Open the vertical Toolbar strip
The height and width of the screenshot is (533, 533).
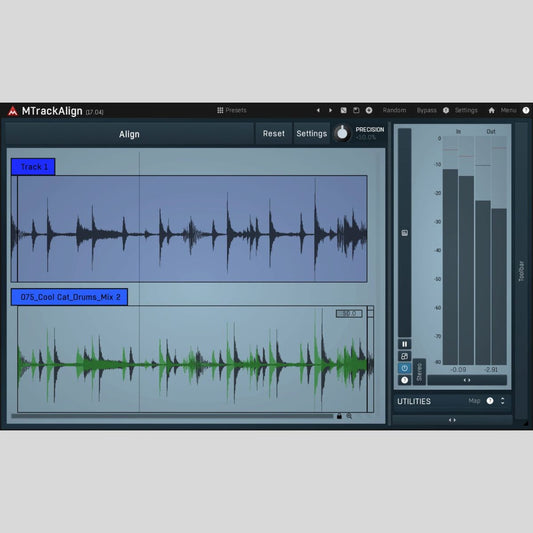click(521, 271)
